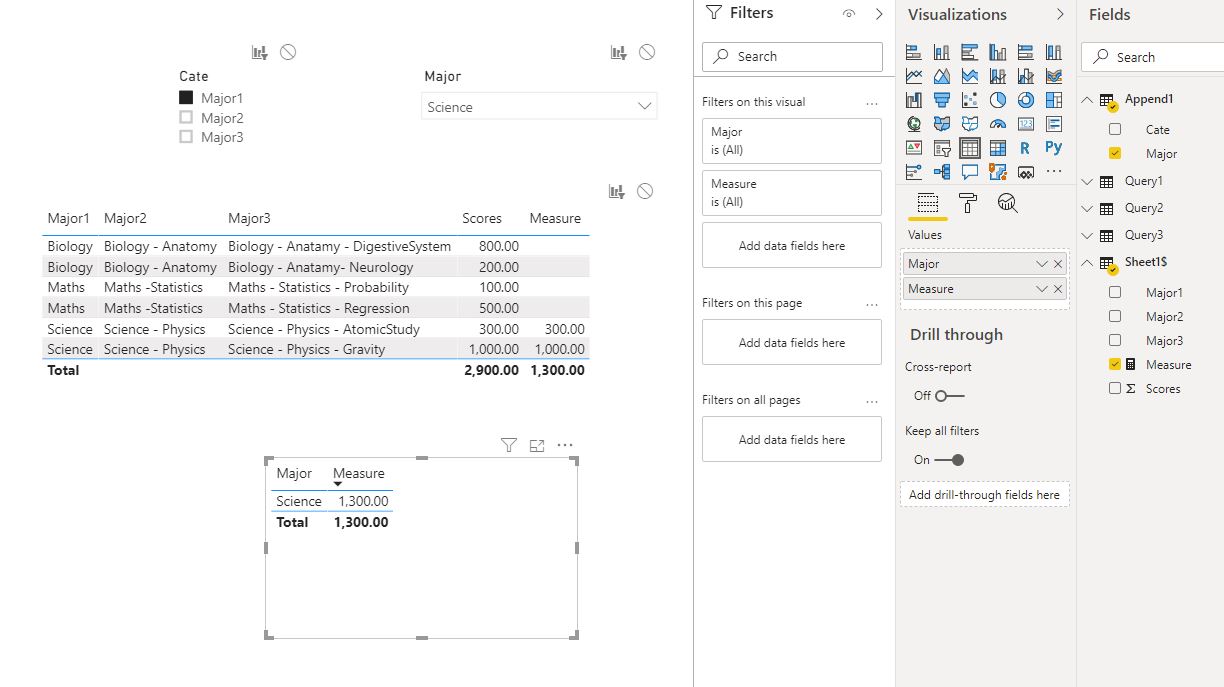Screen dimensions: 1224x687
Task: Expand the Query2 table
Action: point(1088,208)
